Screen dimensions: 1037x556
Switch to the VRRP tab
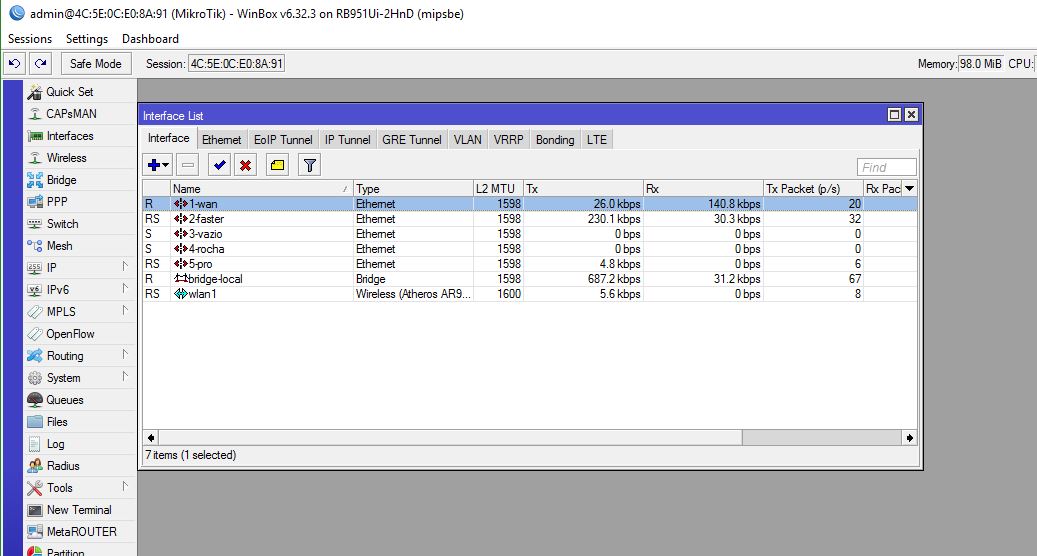pyautogui.click(x=508, y=139)
